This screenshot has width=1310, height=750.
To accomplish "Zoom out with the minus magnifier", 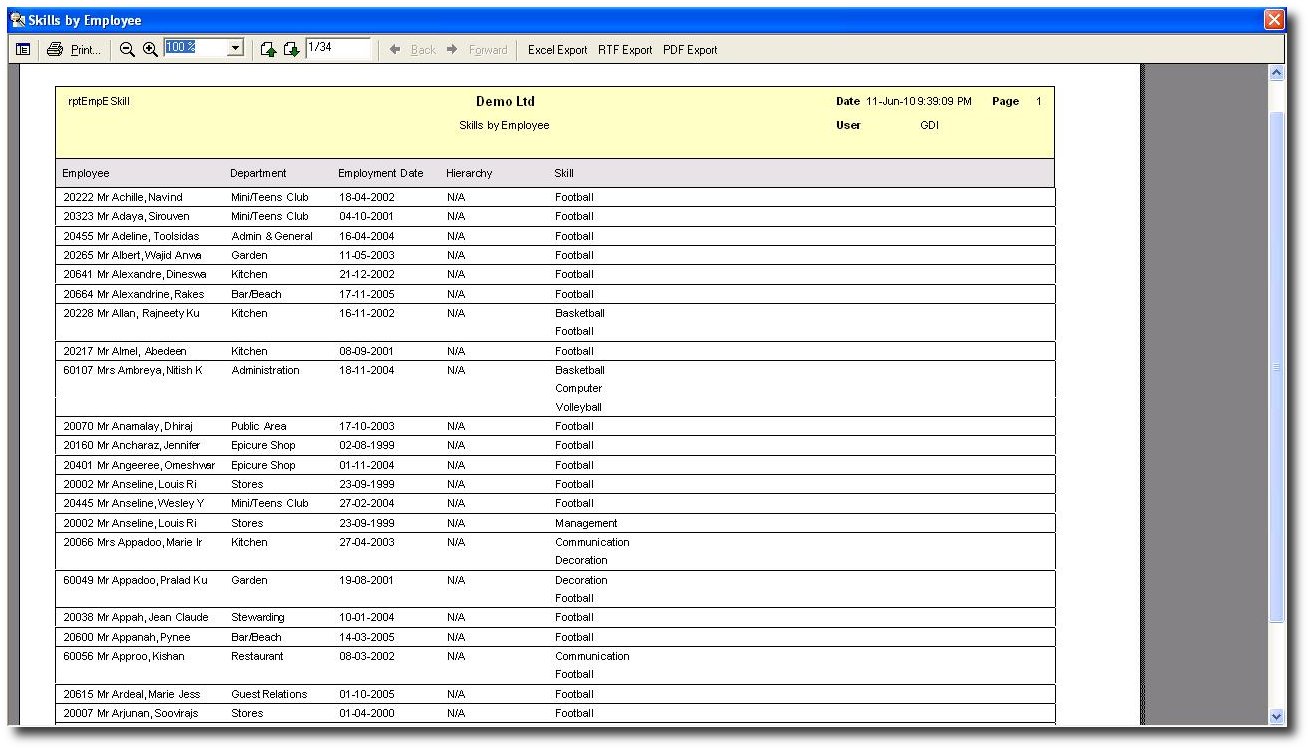I will pyautogui.click(x=127, y=50).
